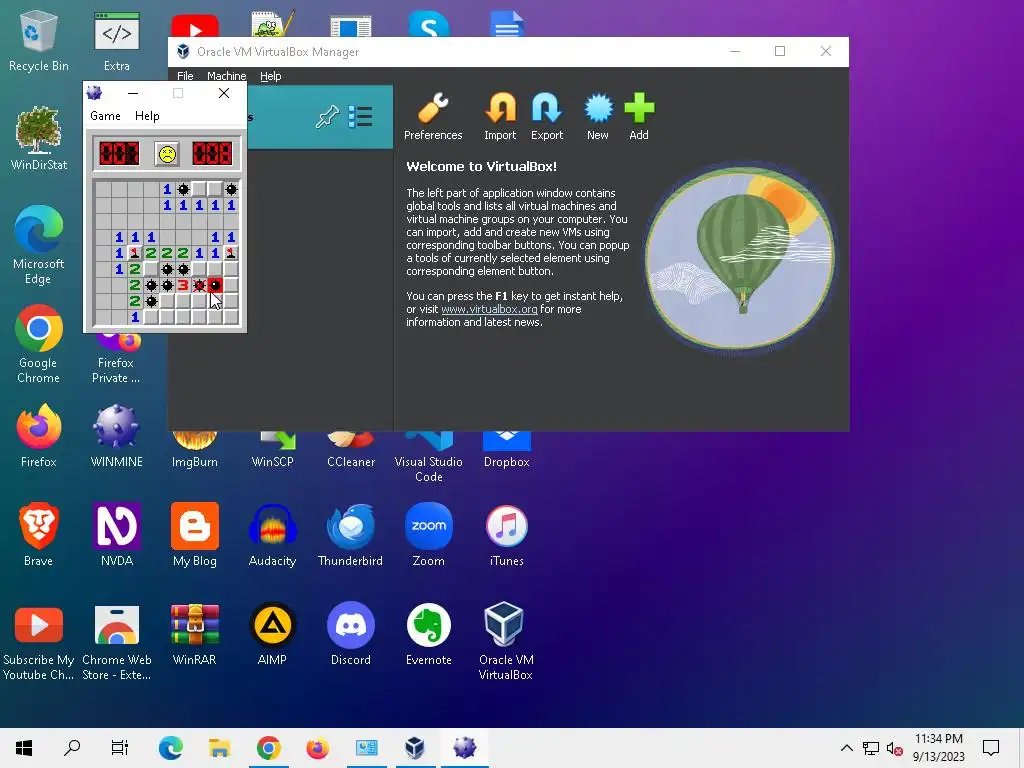Screen dimensions: 1024x768
Task: Select Google Chrome desktop shortcut
Action: (x=39, y=344)
